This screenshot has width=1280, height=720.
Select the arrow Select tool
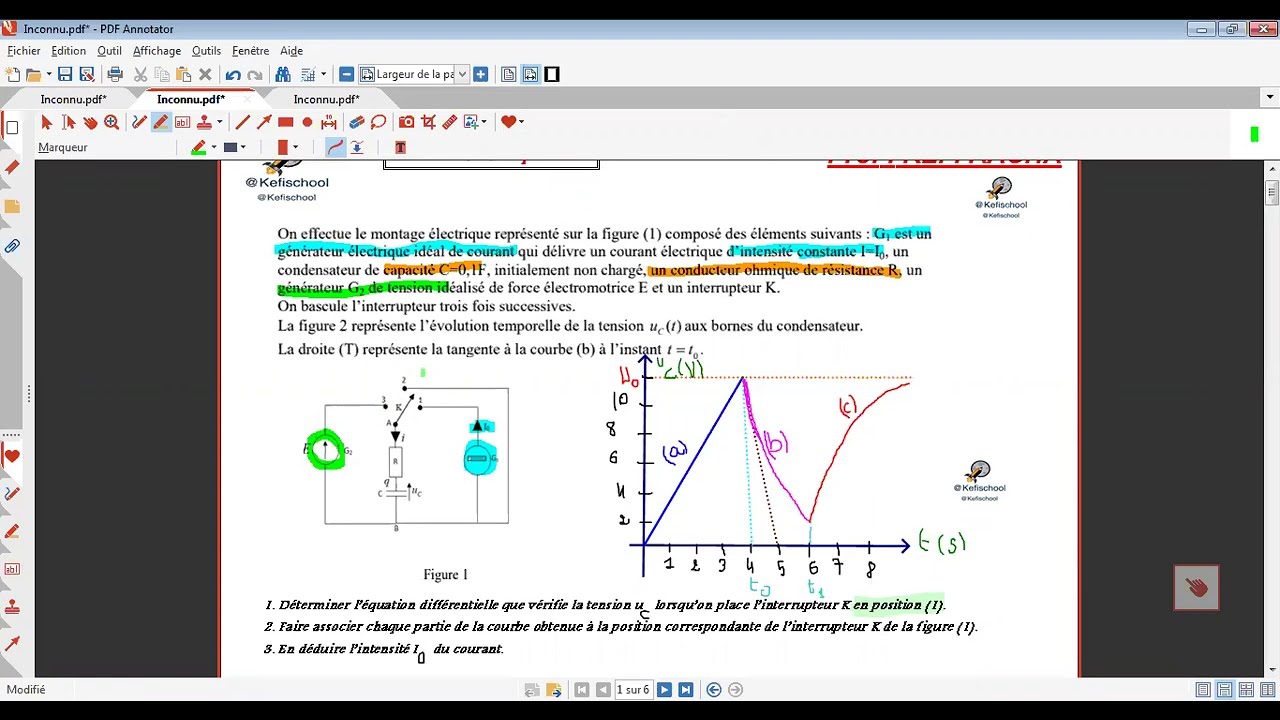[46, 122]
